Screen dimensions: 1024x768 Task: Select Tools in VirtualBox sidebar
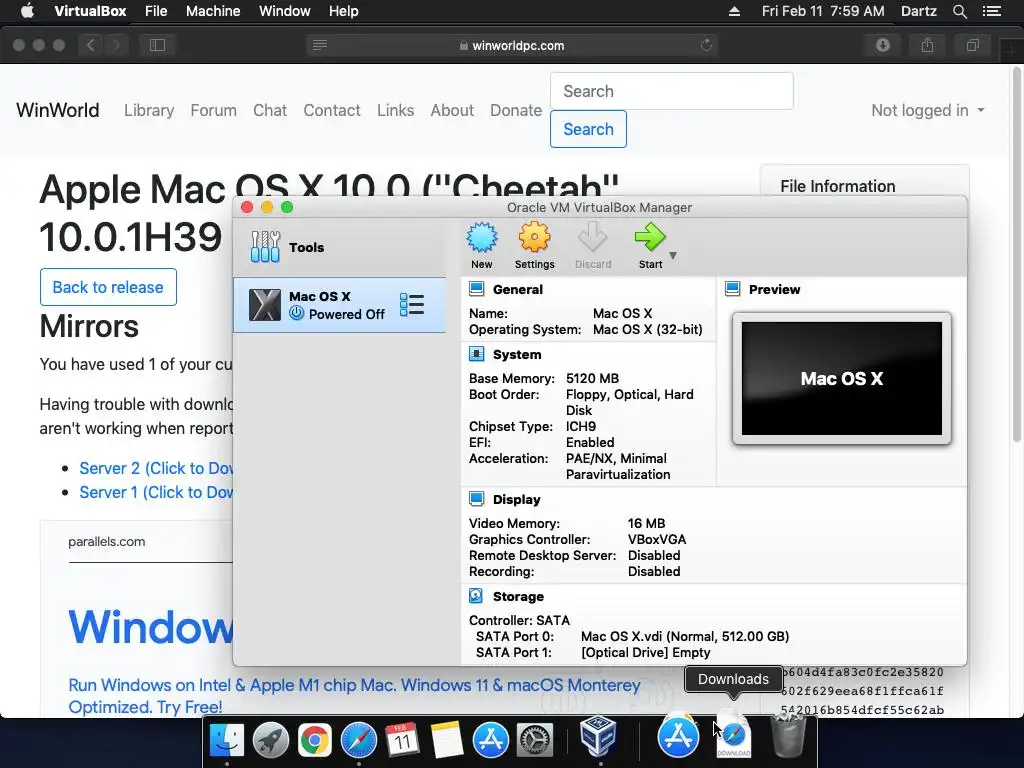339,247
